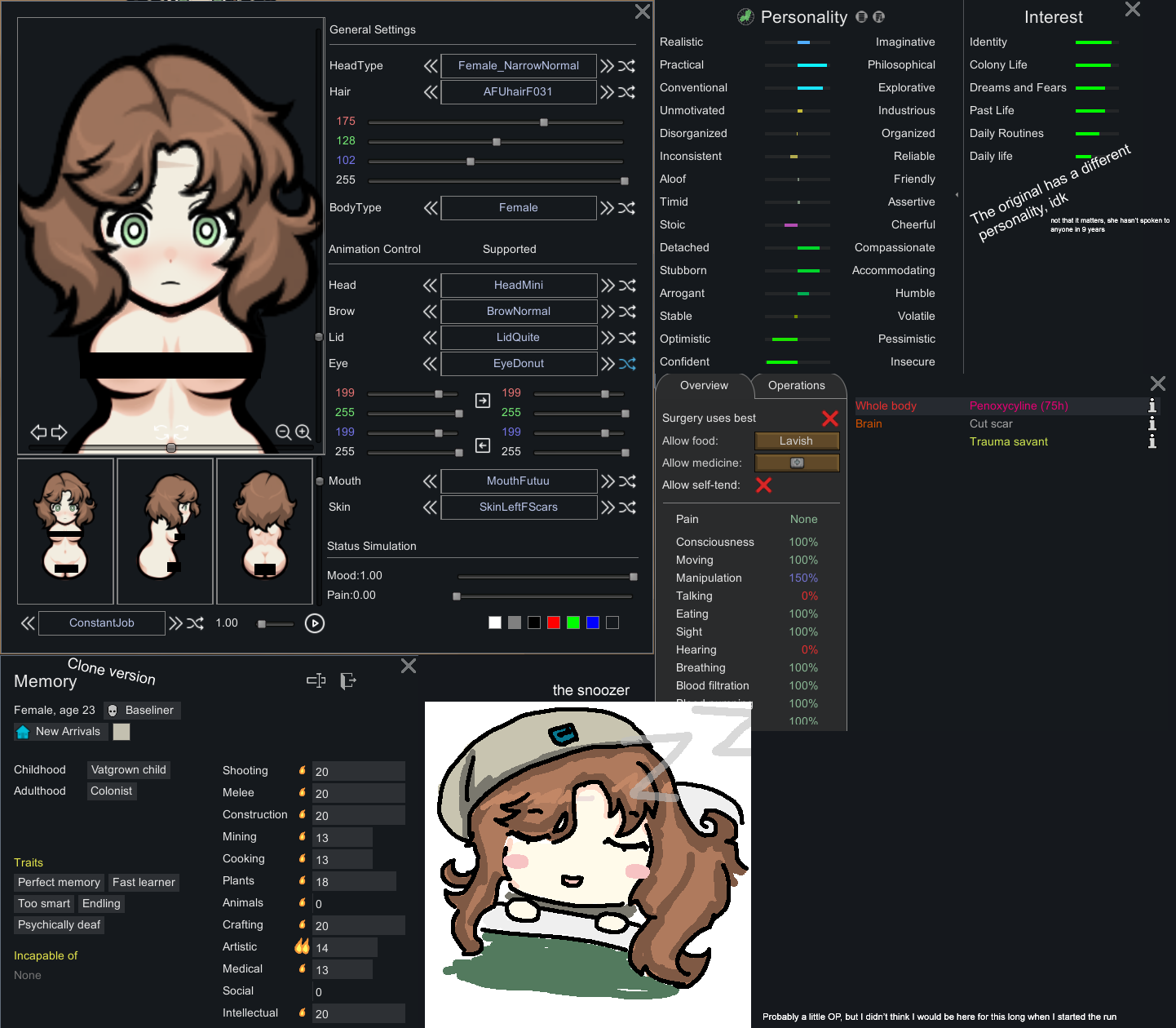The height and width of the screenshot is (1028, 1176).
Task: Shuffle the Skin option
Action: pos(627,507)
